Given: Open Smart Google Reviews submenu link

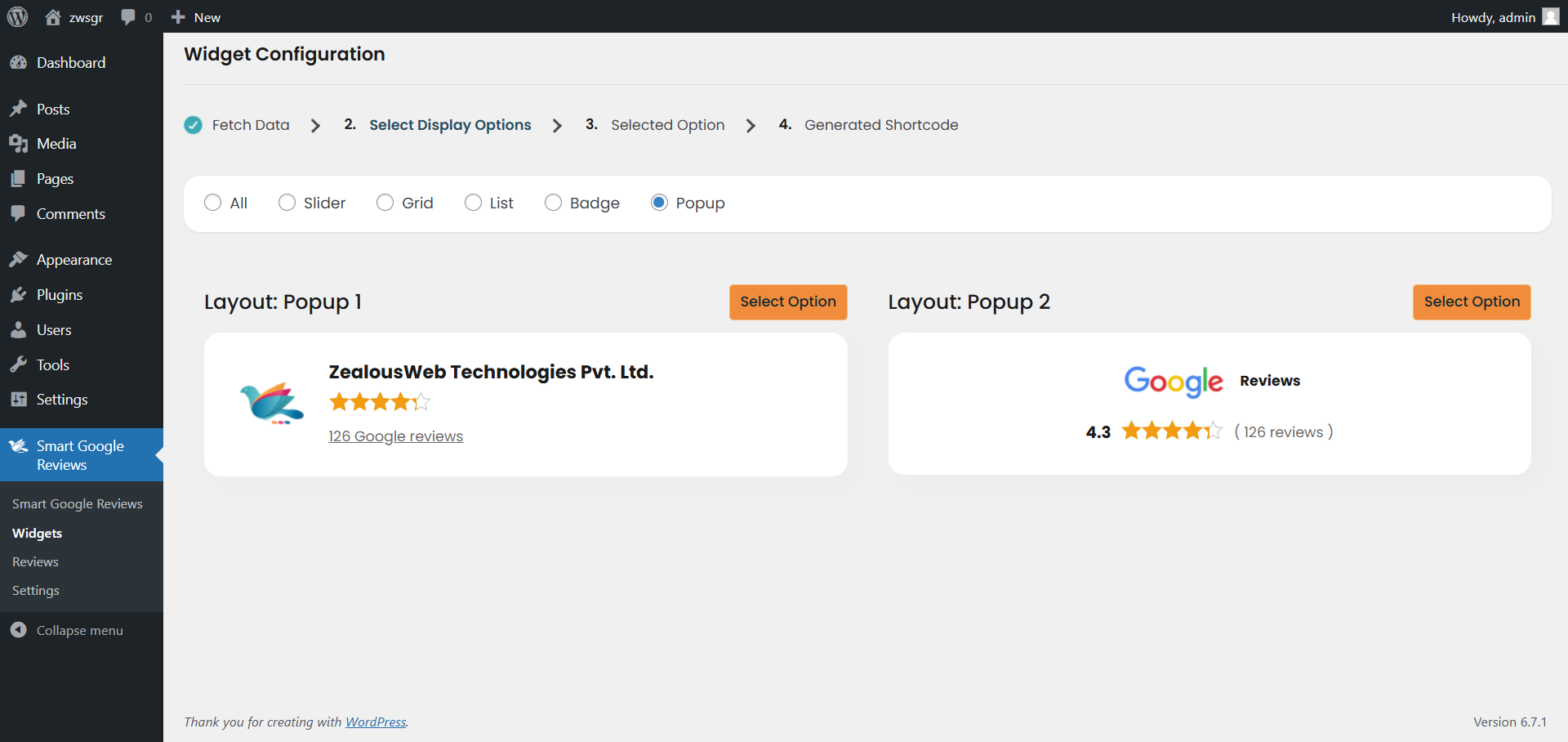Looking at the screenshot, I should point(78,504).
